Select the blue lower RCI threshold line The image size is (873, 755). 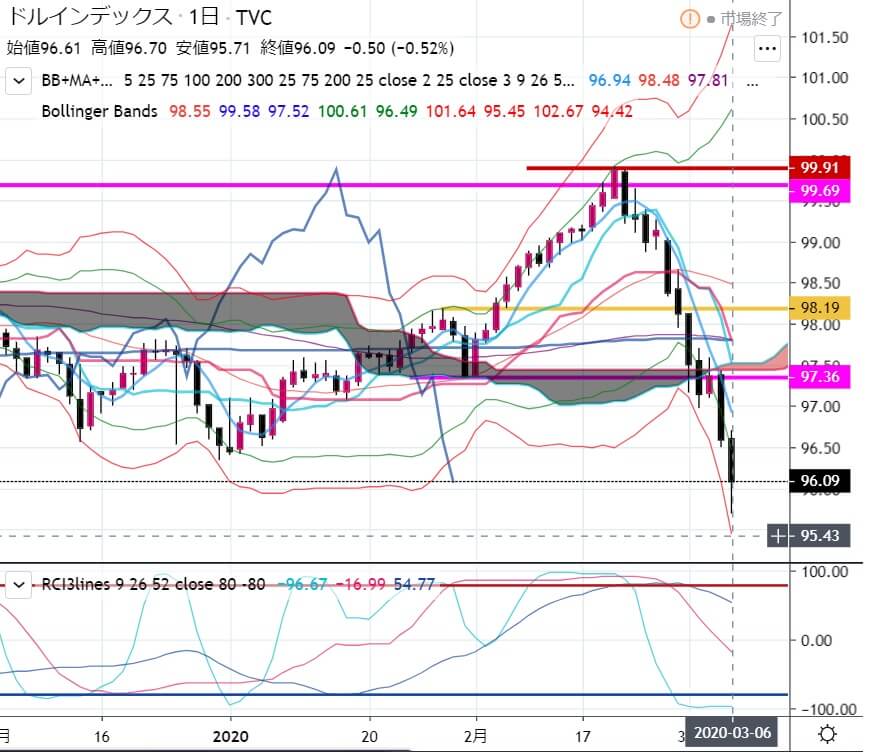pos(394,694)
